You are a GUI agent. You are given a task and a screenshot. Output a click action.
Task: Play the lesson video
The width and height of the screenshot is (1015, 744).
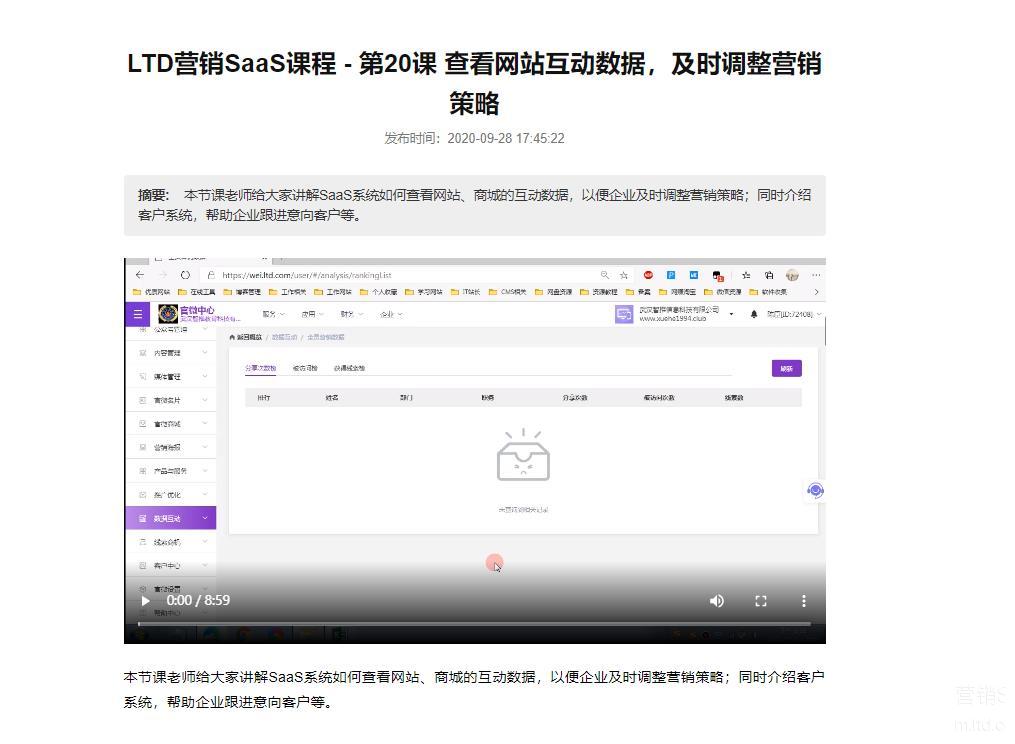click(x=146, y=601)
